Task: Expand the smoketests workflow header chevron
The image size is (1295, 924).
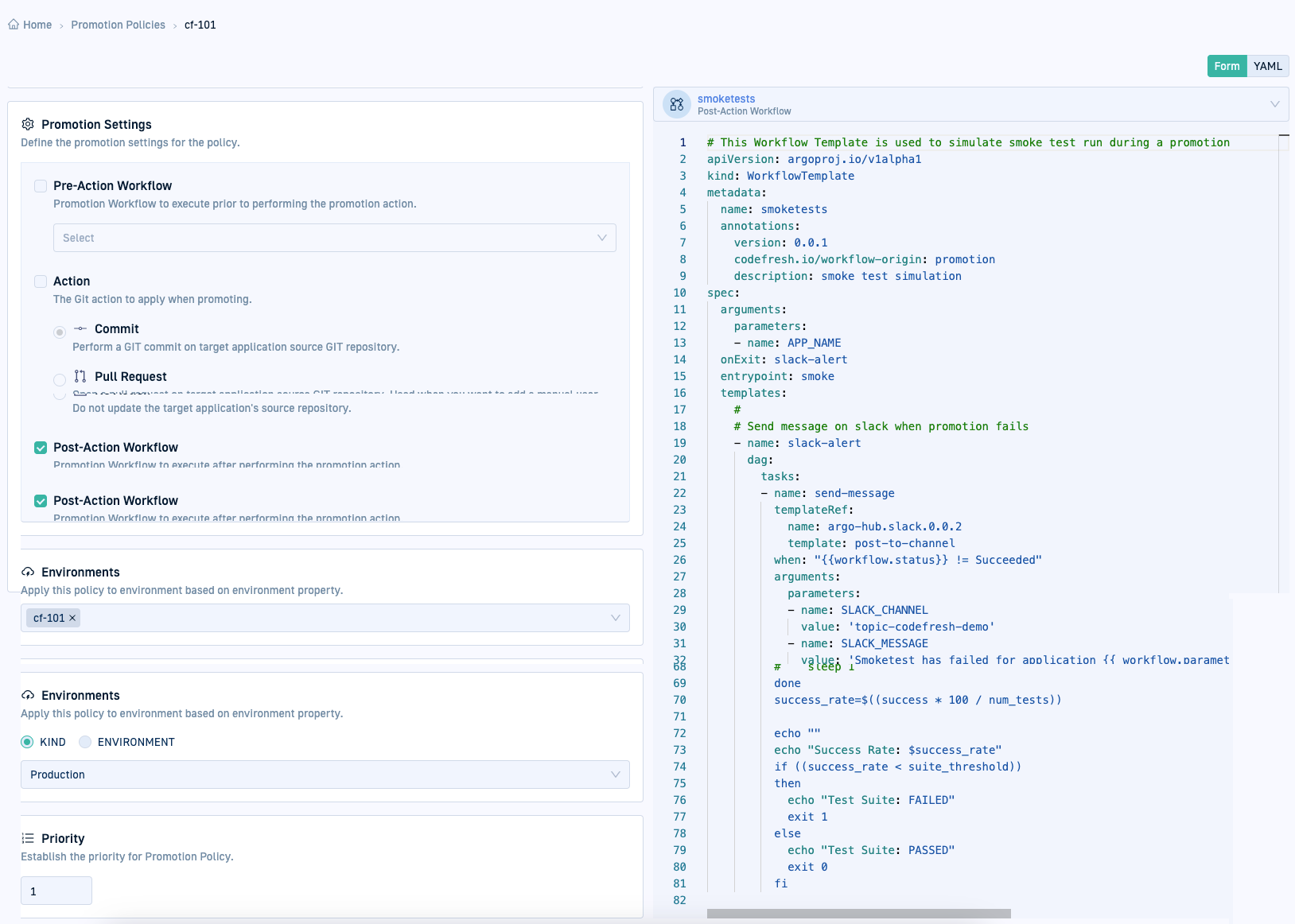Action: click(1274, 104)
